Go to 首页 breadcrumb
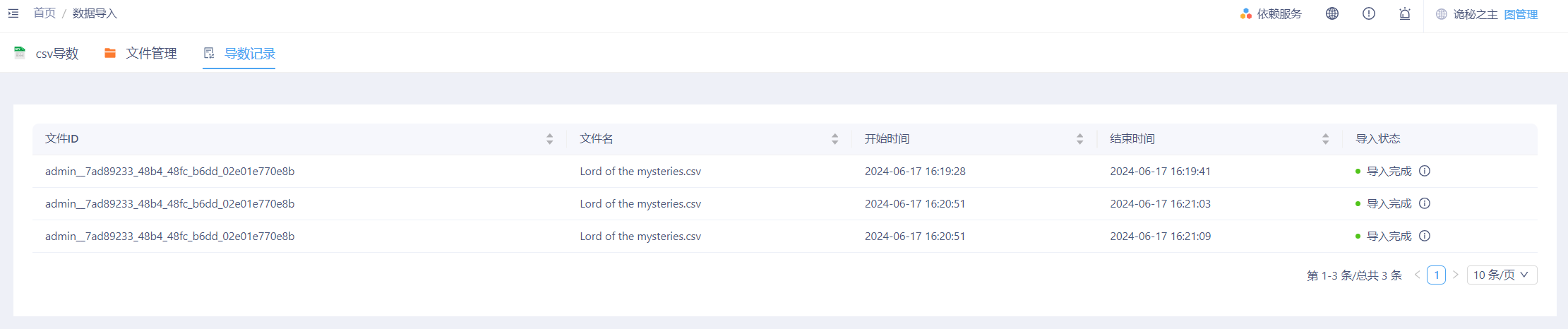The width and height of the screenshot is (1568, 329). (44, 13)
